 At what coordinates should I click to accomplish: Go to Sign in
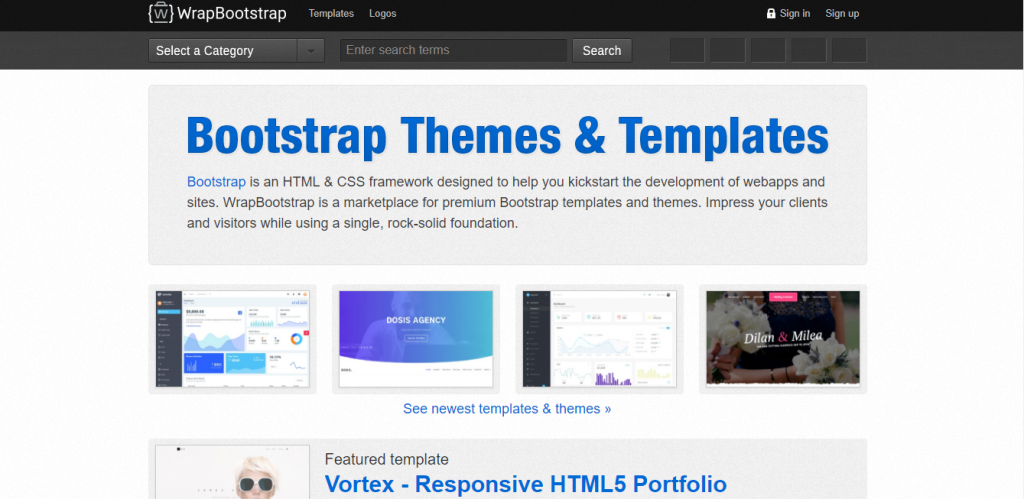point(795,13)
